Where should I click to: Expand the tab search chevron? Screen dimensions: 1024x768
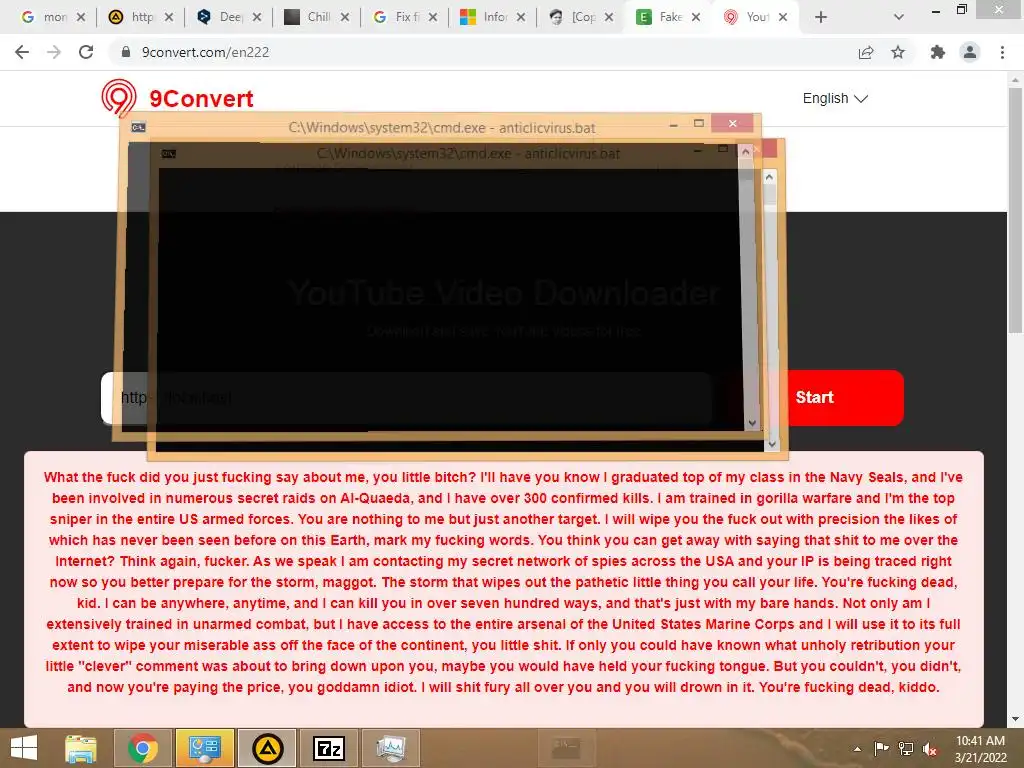[899, 17]
